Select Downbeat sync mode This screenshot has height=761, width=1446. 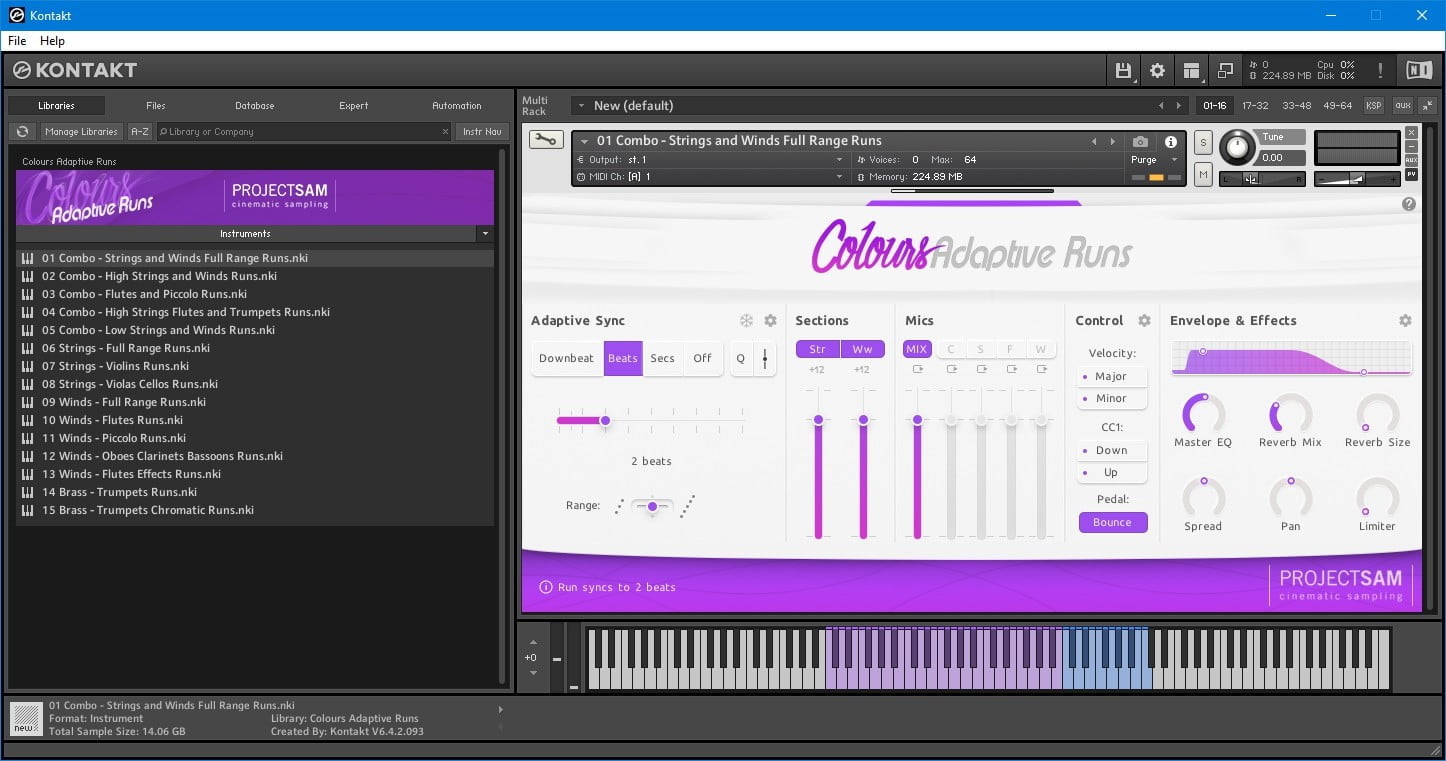click(567, 358)
